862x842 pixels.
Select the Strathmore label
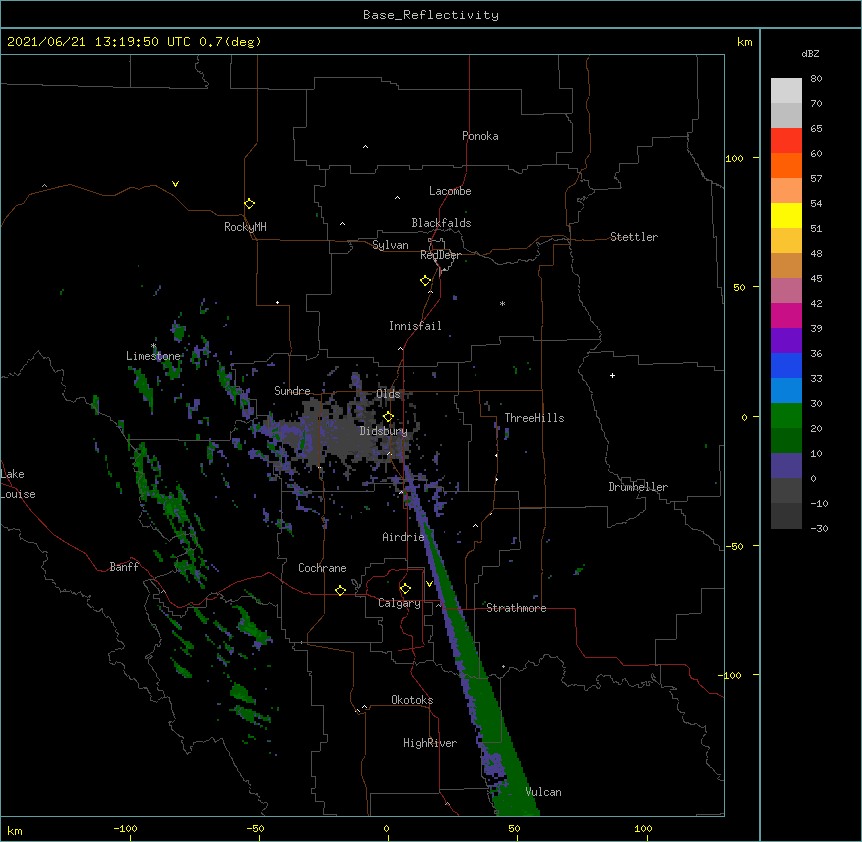(516, 608)
